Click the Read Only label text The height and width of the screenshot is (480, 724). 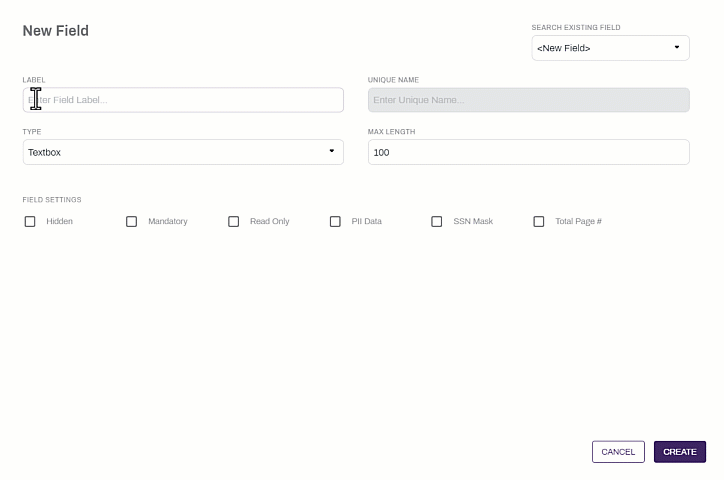tap(270, 222)
